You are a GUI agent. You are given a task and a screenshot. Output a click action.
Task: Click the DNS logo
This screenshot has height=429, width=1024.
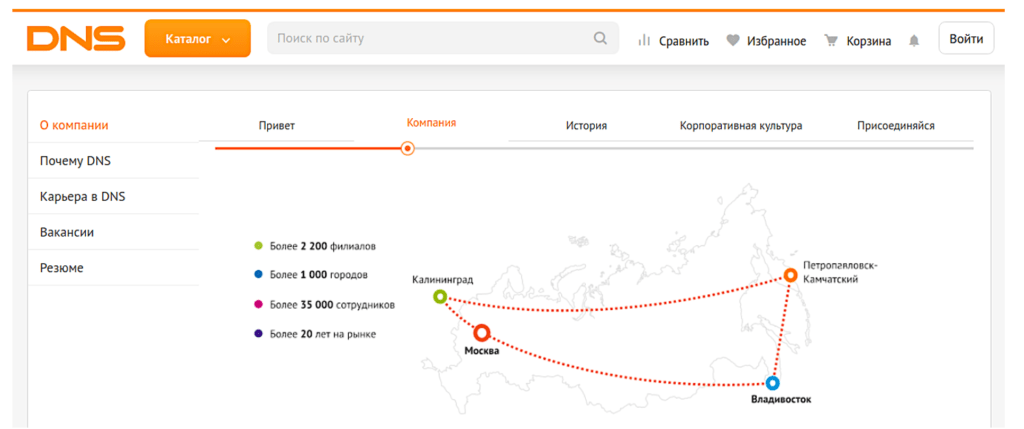click(76, 39)
